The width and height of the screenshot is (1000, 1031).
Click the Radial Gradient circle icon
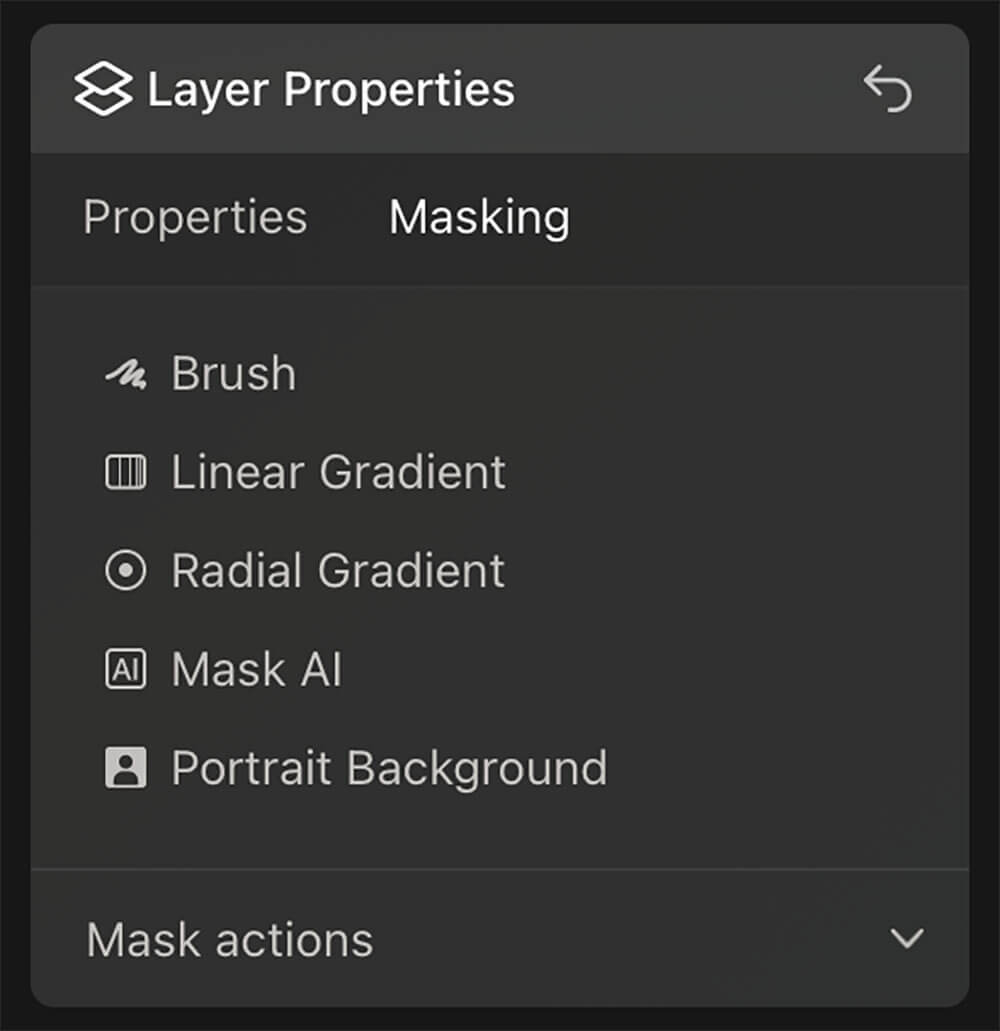(126, 571)
